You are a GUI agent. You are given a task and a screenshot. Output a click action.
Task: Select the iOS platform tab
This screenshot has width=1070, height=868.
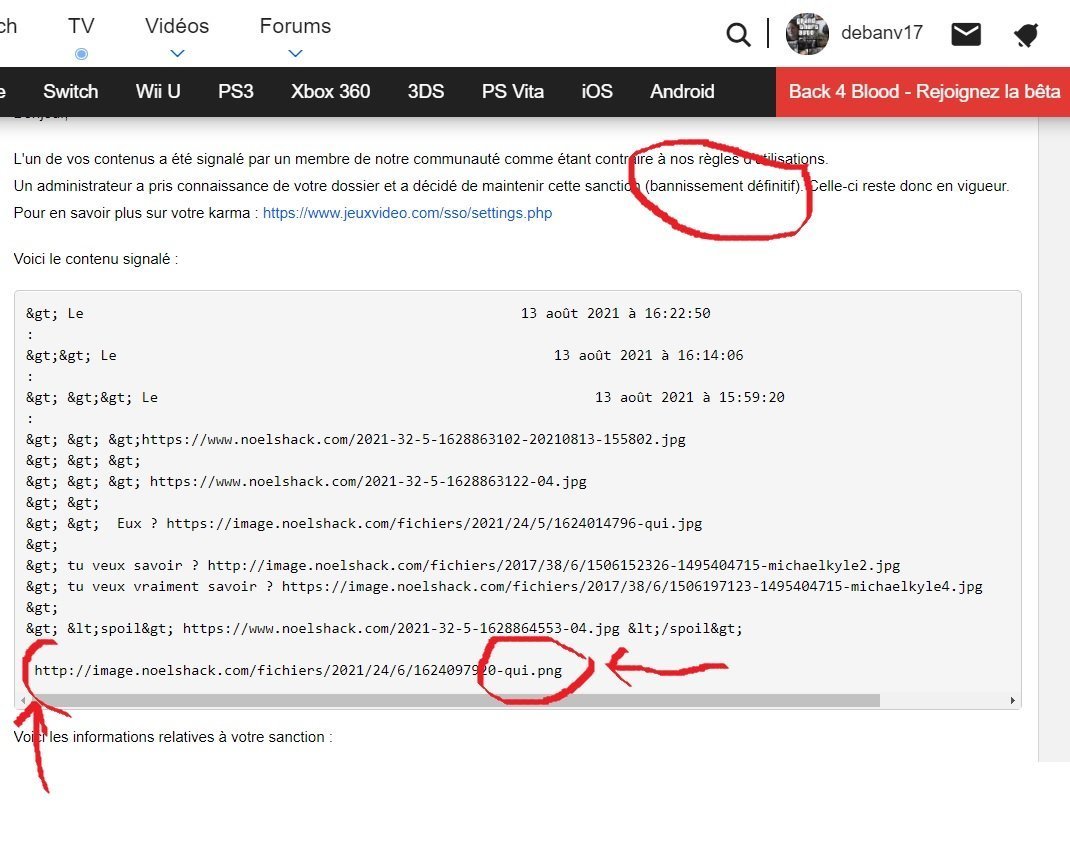click(x=596, y=91)
